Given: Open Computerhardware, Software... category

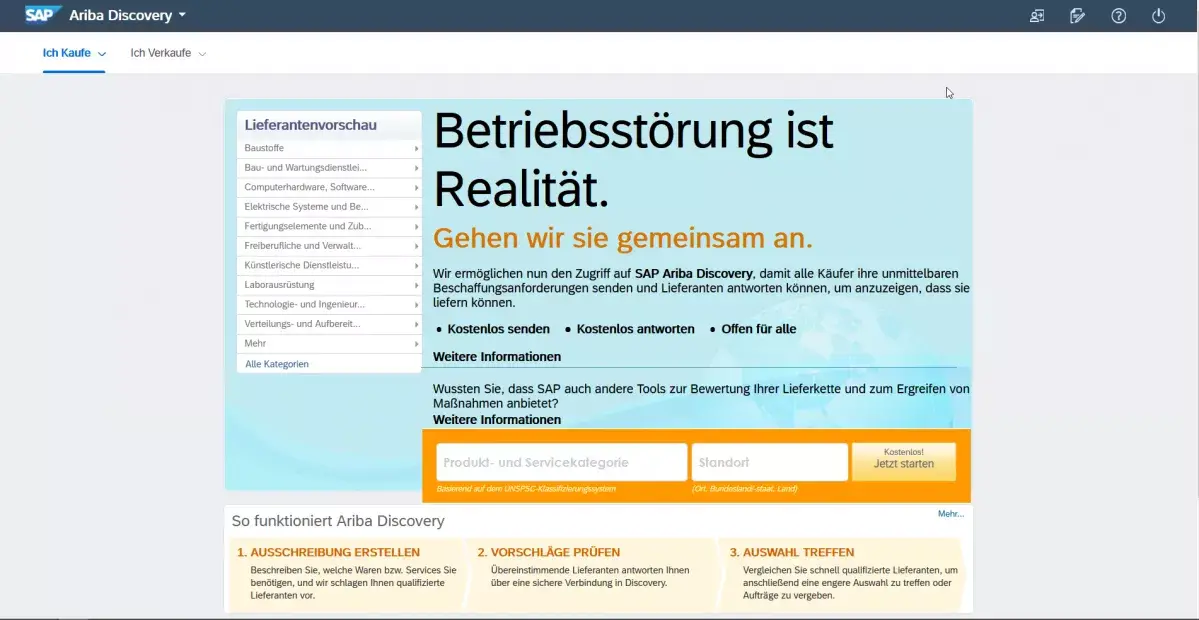Looking at the screenshot, I should point(329,187).
